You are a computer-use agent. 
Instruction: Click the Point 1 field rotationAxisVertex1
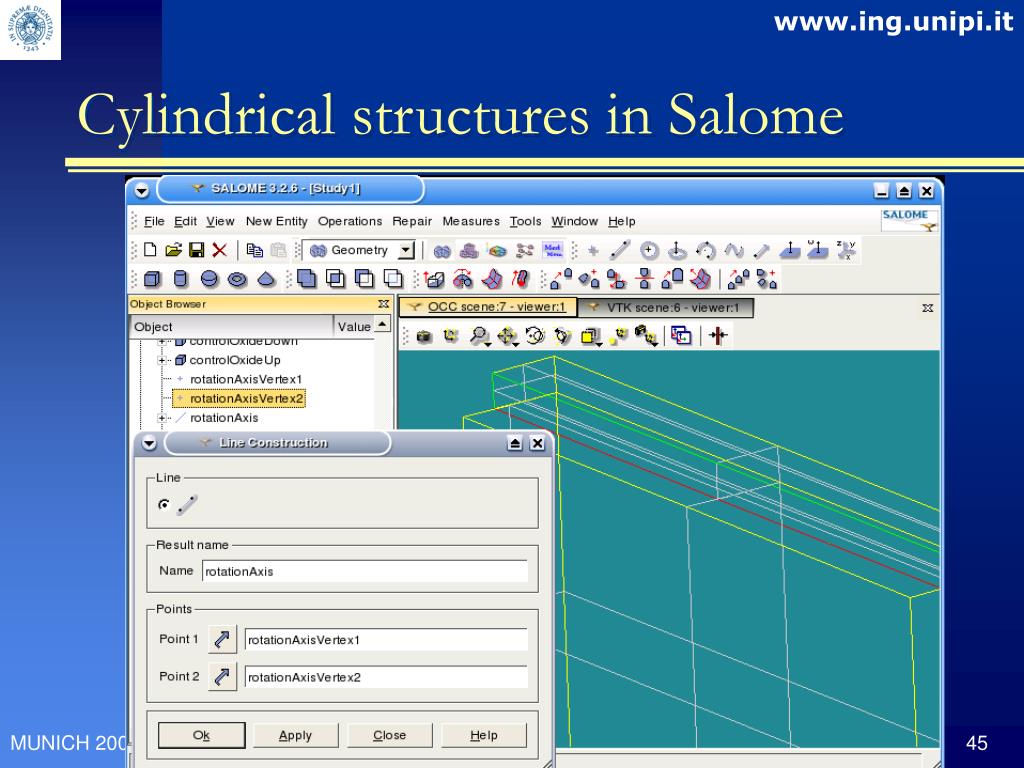click(x=386, y=640)
